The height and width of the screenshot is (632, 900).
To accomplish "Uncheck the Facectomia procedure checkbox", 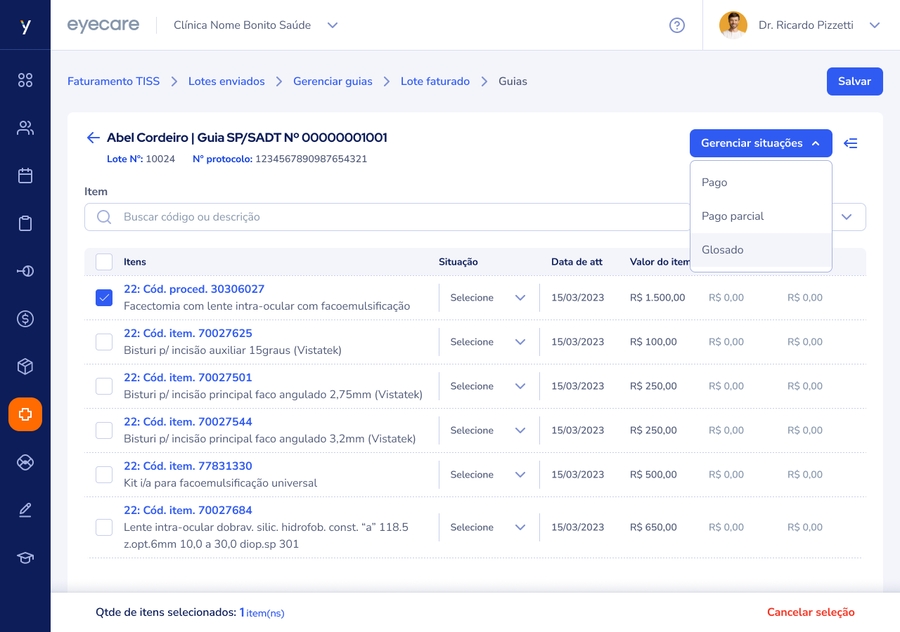I will (x=104, y=298).
